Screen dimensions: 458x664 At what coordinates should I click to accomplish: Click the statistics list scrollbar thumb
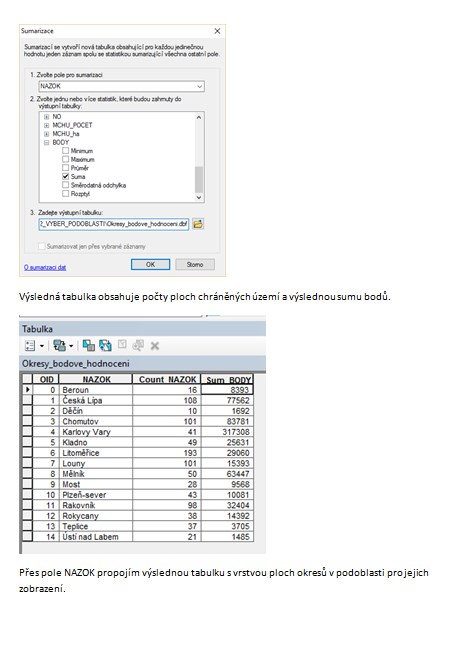(x=199, y=180)
